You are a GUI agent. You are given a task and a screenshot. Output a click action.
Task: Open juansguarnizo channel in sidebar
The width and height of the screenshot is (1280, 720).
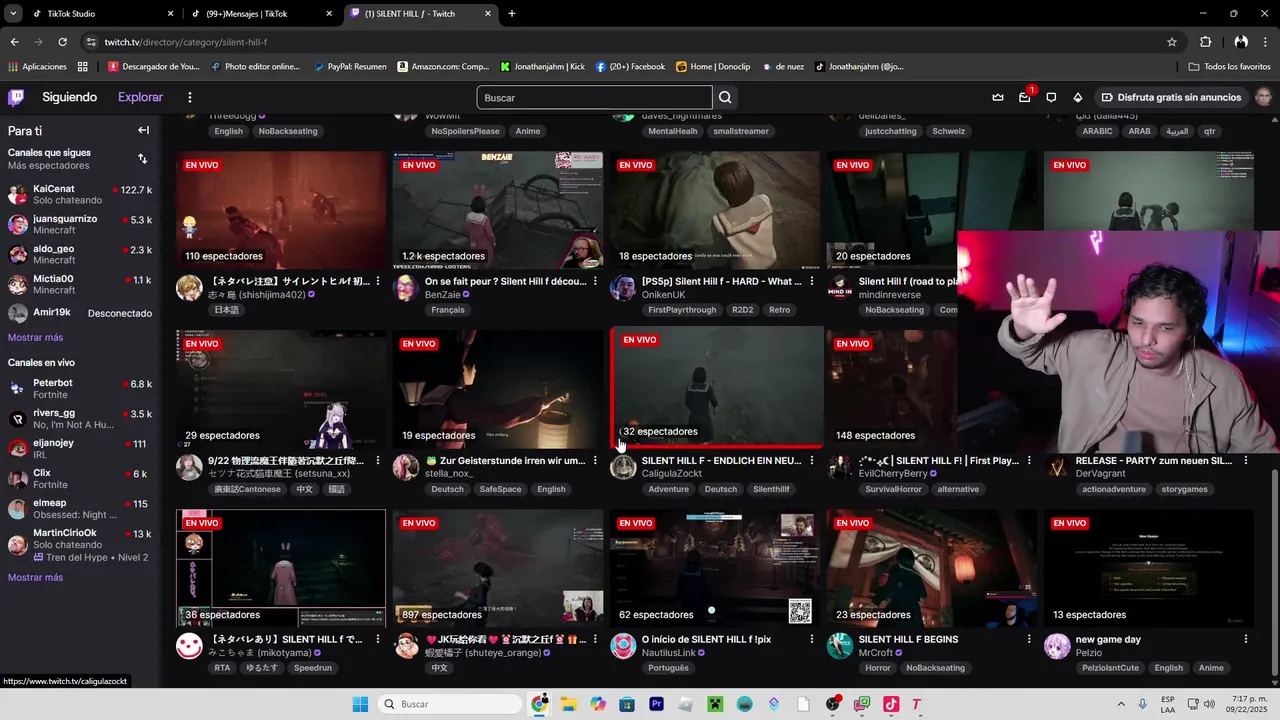click(x=80, y=225)
